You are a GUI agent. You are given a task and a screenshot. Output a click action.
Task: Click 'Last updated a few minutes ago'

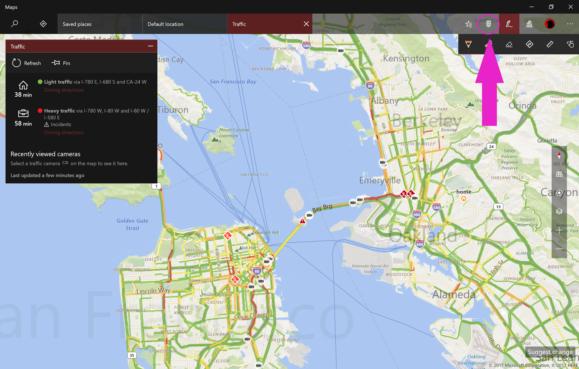point(47,175)
